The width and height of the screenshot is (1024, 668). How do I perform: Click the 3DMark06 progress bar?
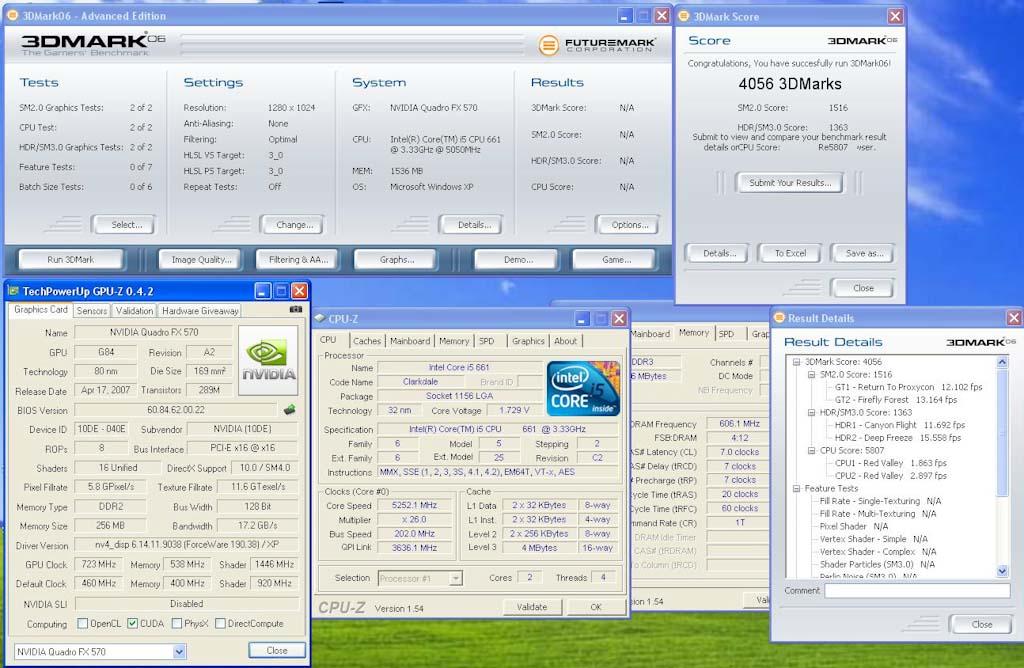[352, 44]
